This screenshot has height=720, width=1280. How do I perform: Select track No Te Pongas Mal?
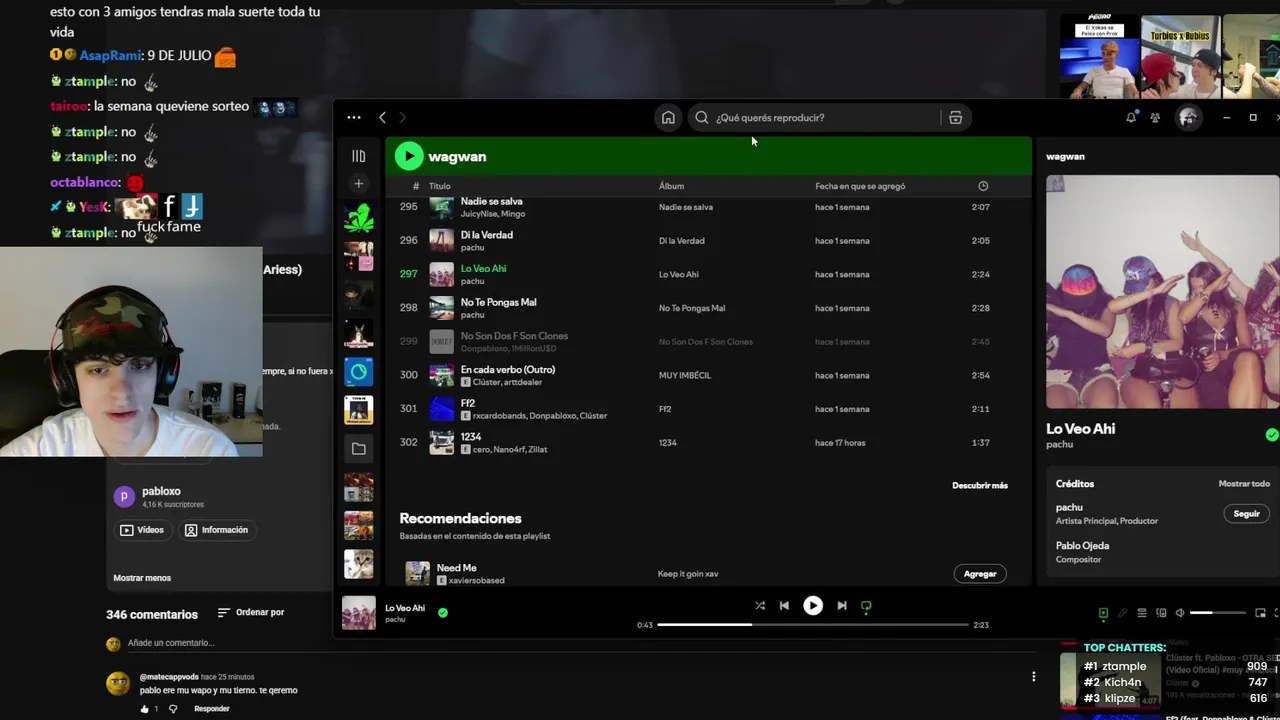coord(706,308)
